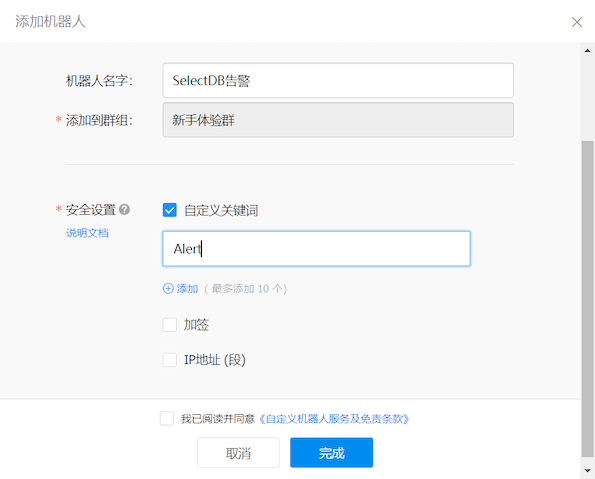Click the 安全设置 help question mark icon
This screenshot has width=595, height=479.
point(124,209)
